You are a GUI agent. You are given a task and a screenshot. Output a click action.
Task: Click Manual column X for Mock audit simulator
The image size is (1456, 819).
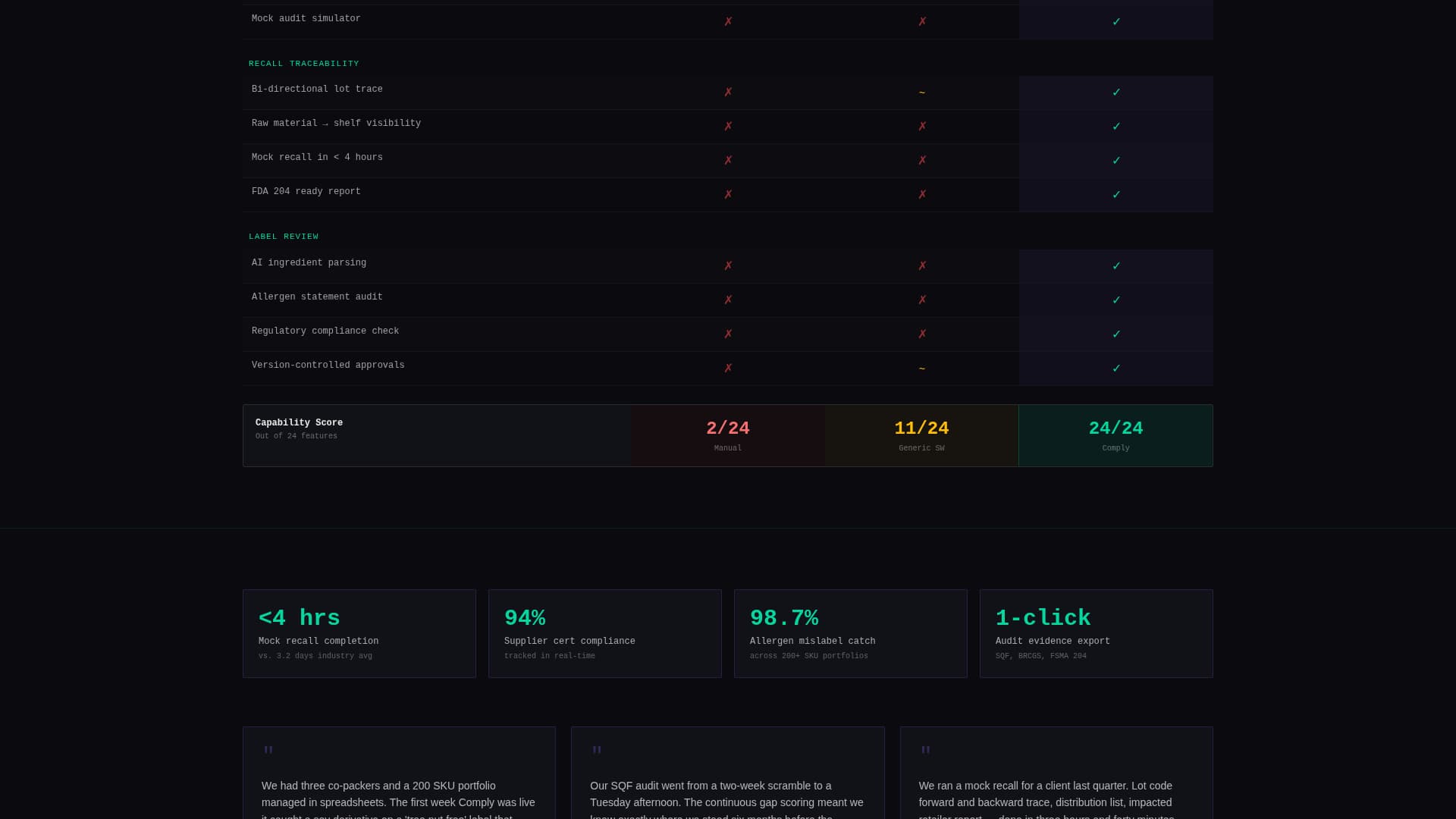pos(728,22)
